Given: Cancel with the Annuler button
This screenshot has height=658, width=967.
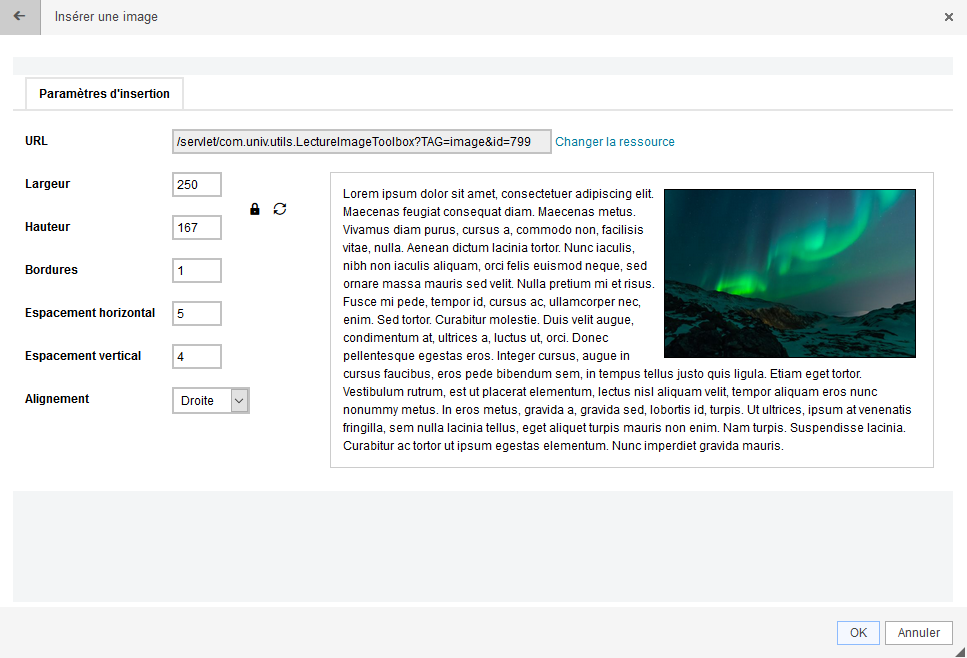Looking at the screenshot, I should pos(918,633).
